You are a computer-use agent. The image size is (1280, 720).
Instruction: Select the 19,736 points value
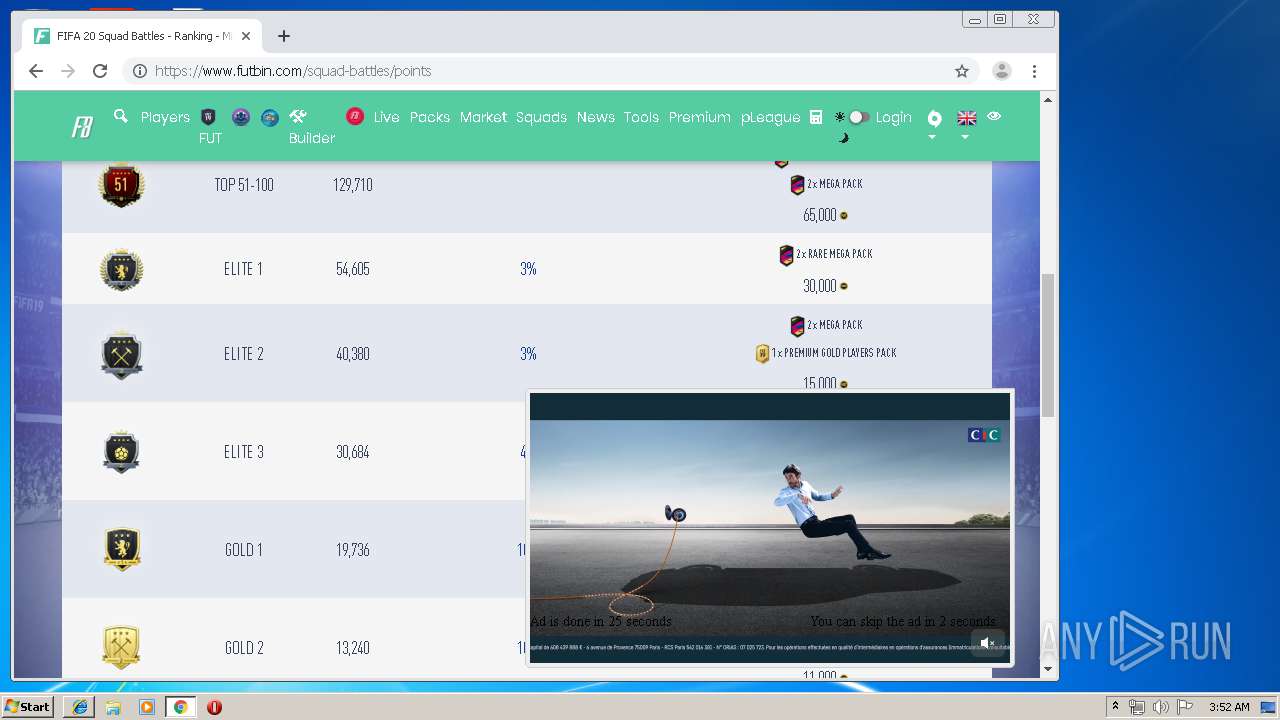pos(353,550)
